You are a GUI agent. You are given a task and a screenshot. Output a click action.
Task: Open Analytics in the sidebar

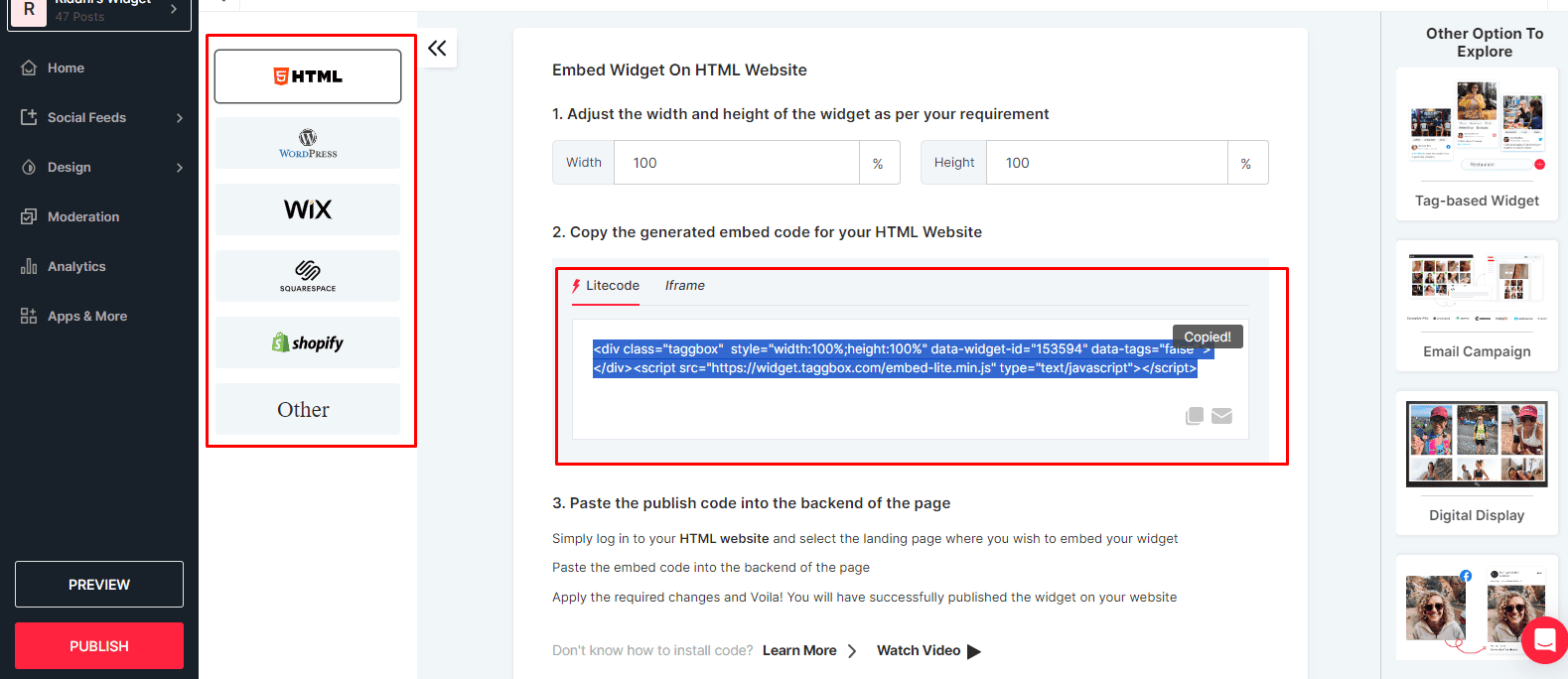76,266
